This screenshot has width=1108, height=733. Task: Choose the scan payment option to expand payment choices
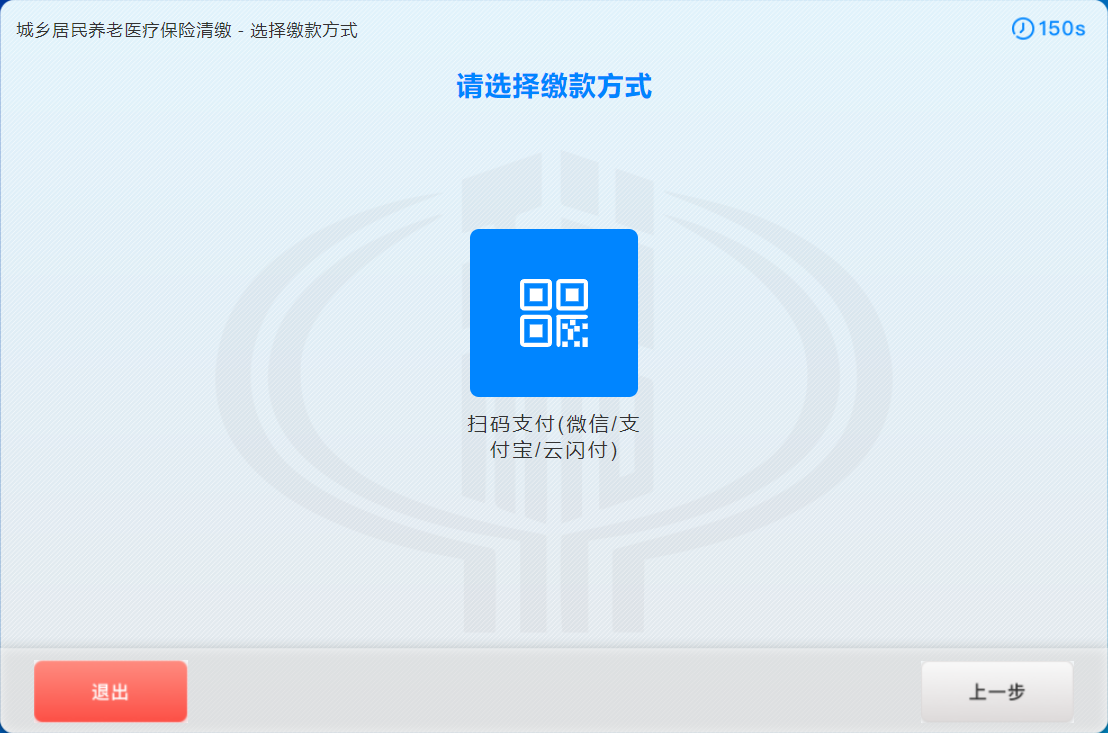[x=554, y=312]
